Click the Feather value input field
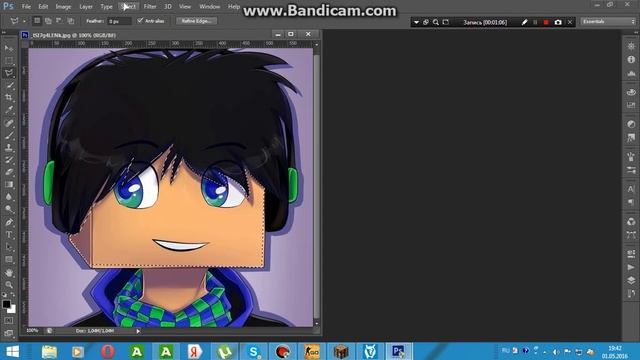The height and width of the screenshot is (360, 640). [119, 21]
